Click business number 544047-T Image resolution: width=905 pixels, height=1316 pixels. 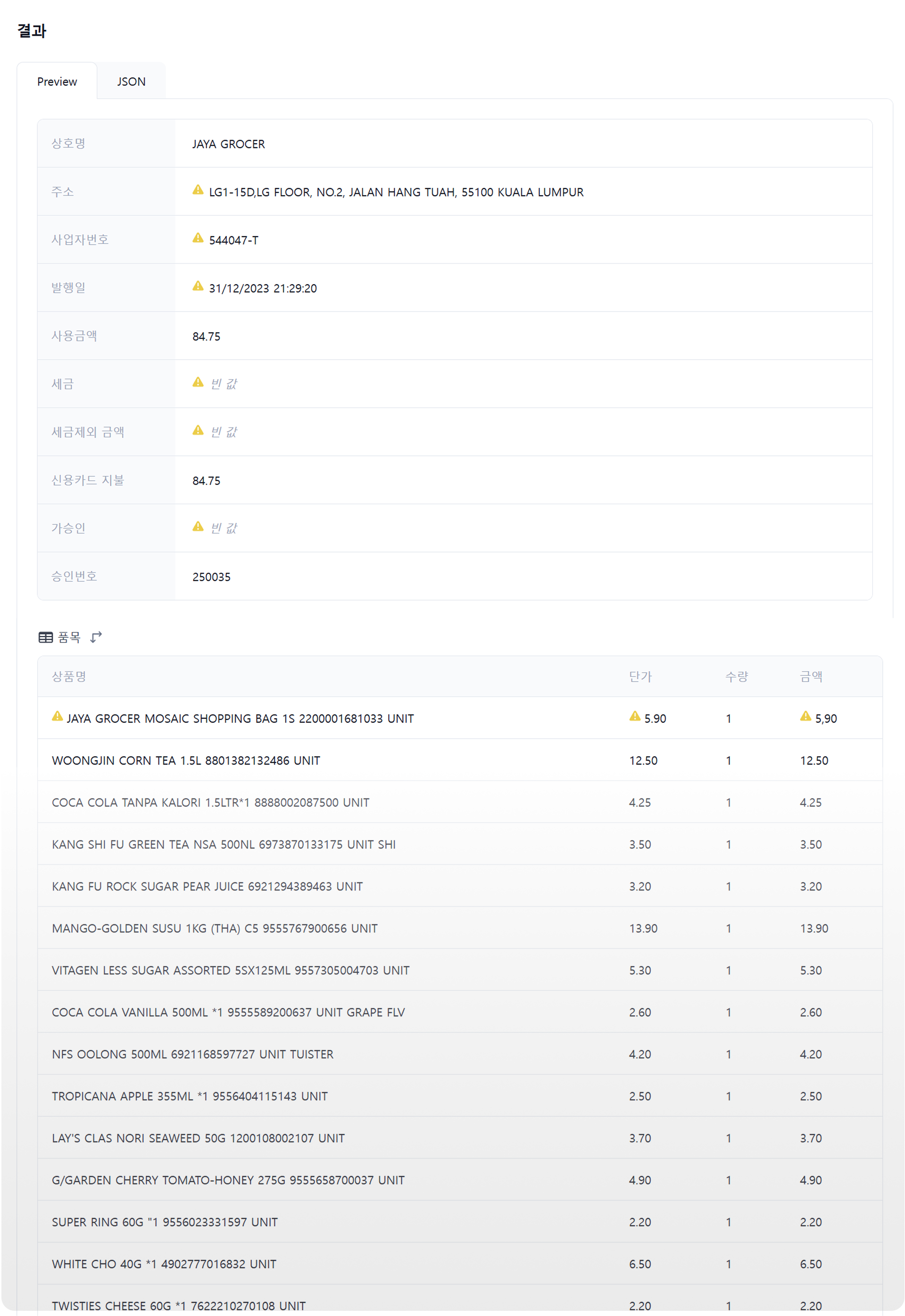point(233,240)
